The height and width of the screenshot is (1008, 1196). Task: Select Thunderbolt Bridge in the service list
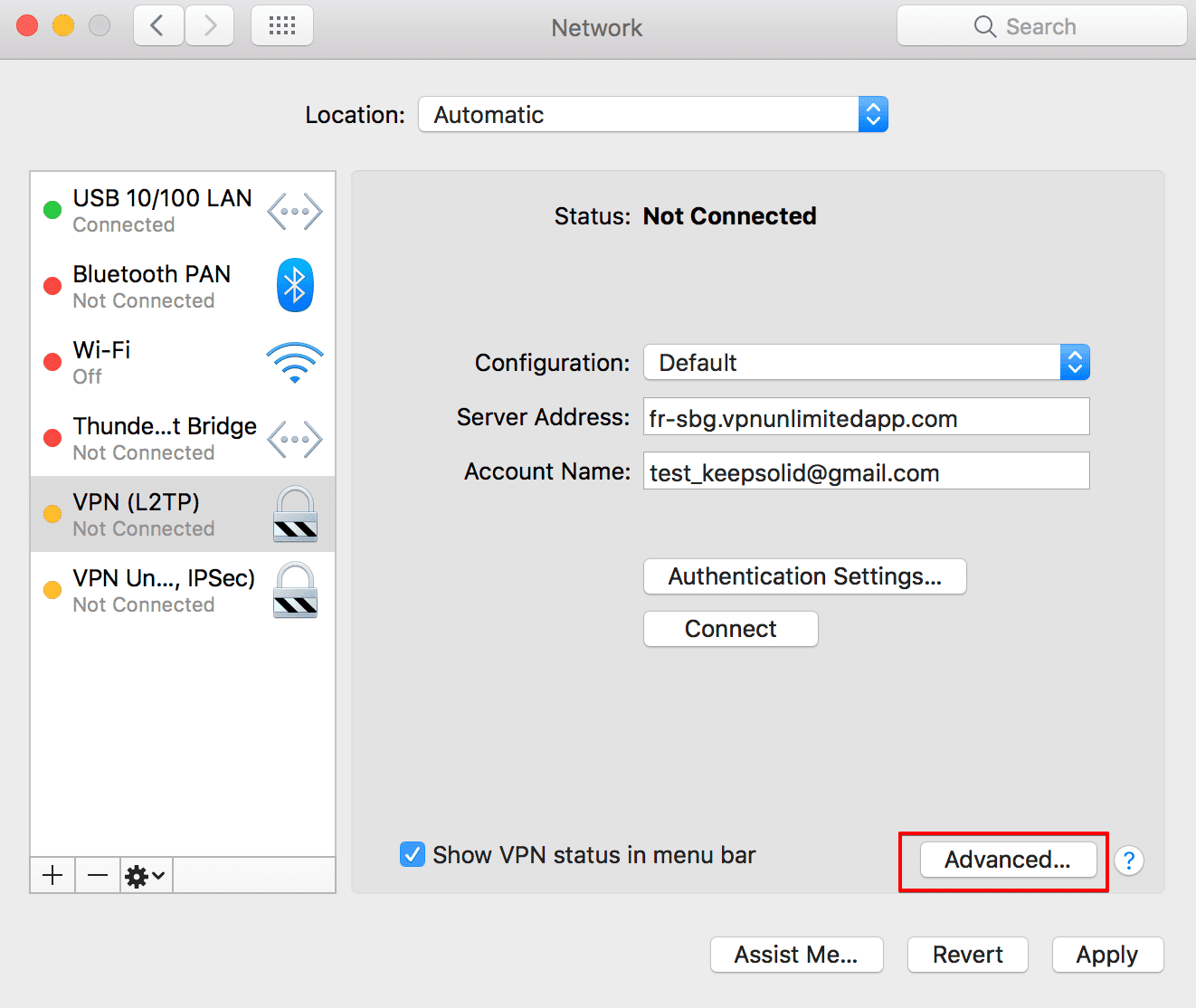165,438
